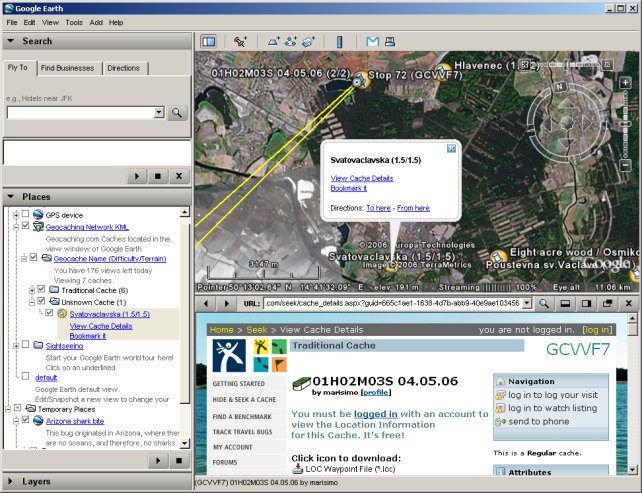Click in the URL address field
Image resolution: width=642 pixels, height=493 pixels.
pyautogui.click(x=392, y=303)
